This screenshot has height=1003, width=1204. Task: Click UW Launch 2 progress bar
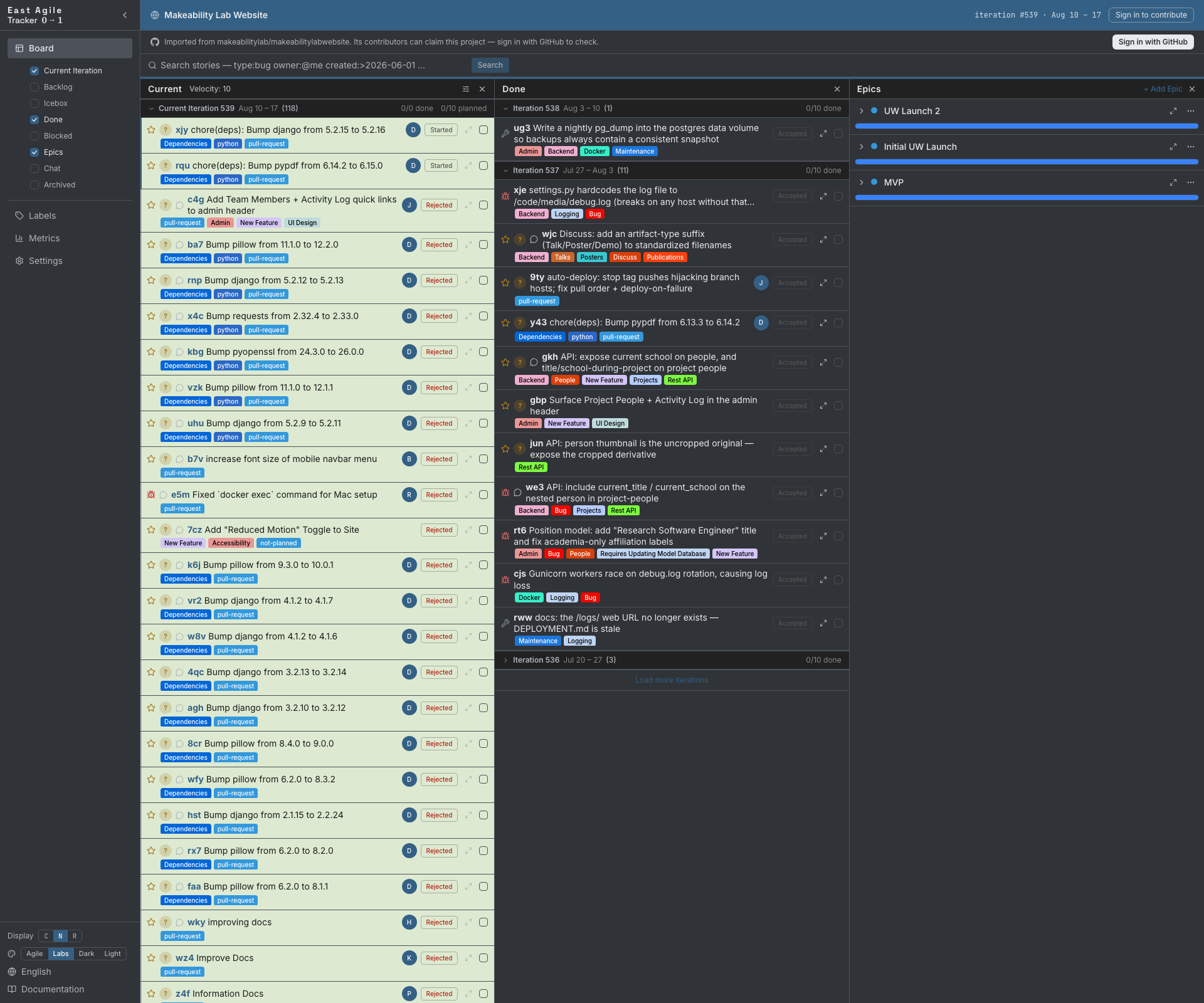[1027, 126]
